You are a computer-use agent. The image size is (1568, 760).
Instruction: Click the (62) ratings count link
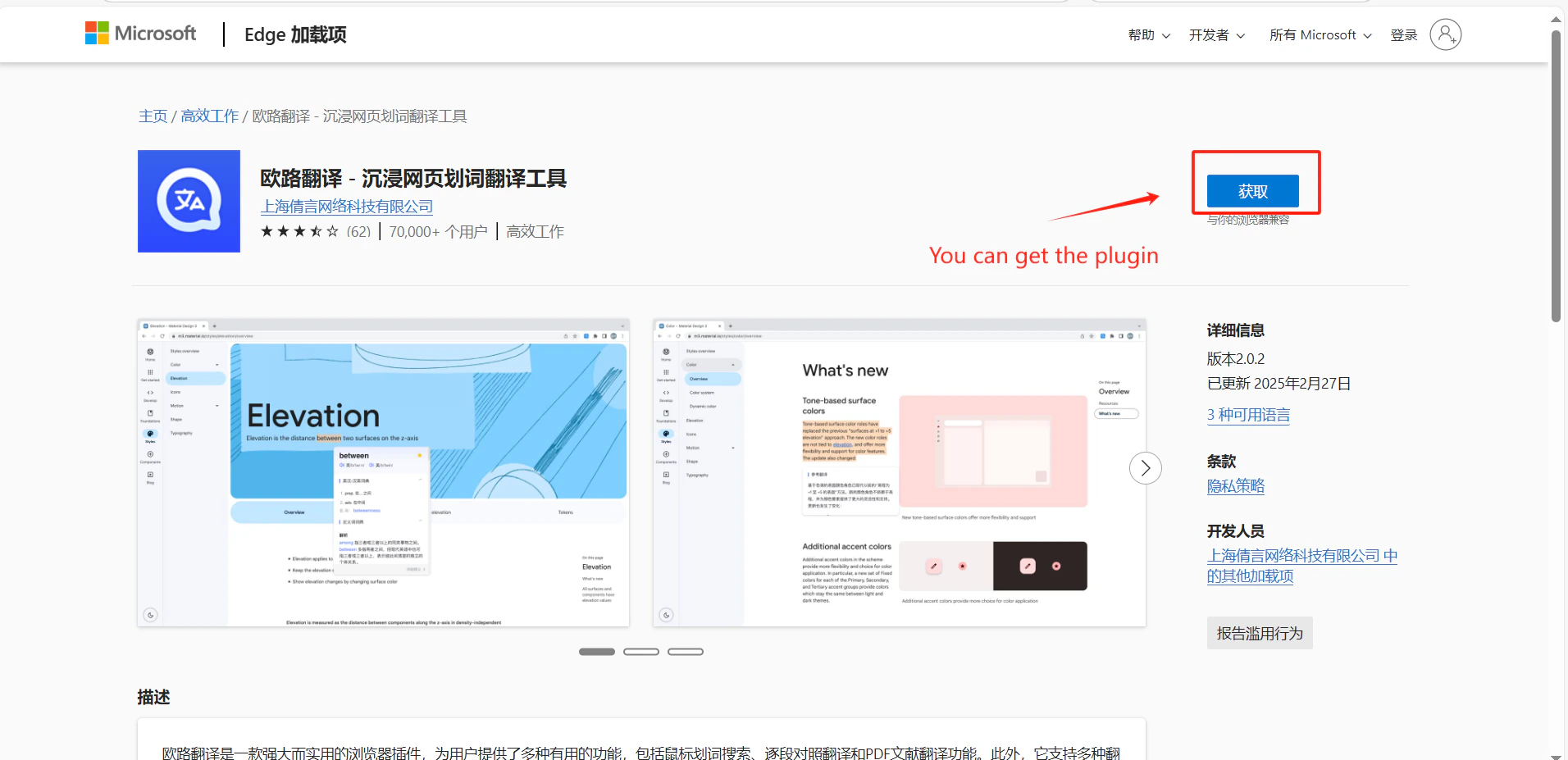click(358, 231)
